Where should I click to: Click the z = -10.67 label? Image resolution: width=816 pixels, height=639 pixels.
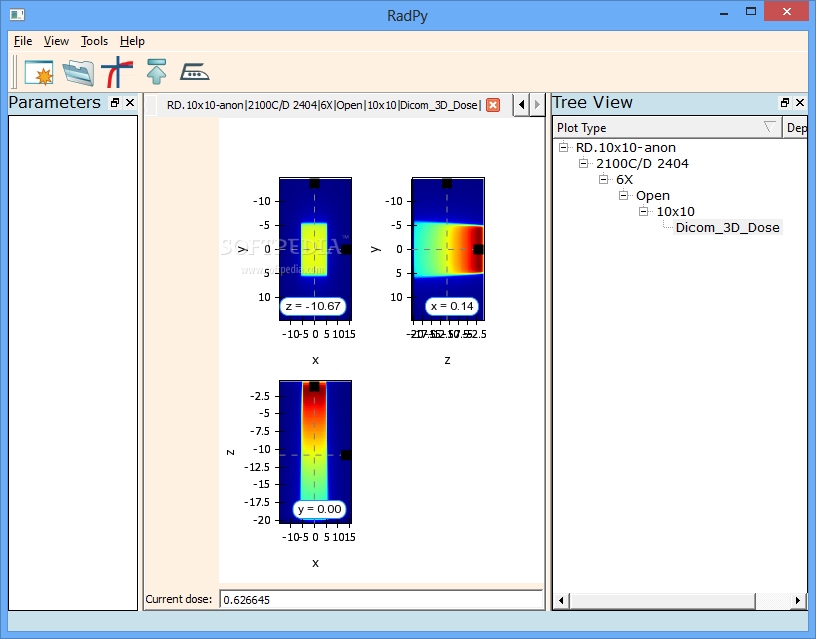point(313,306)
